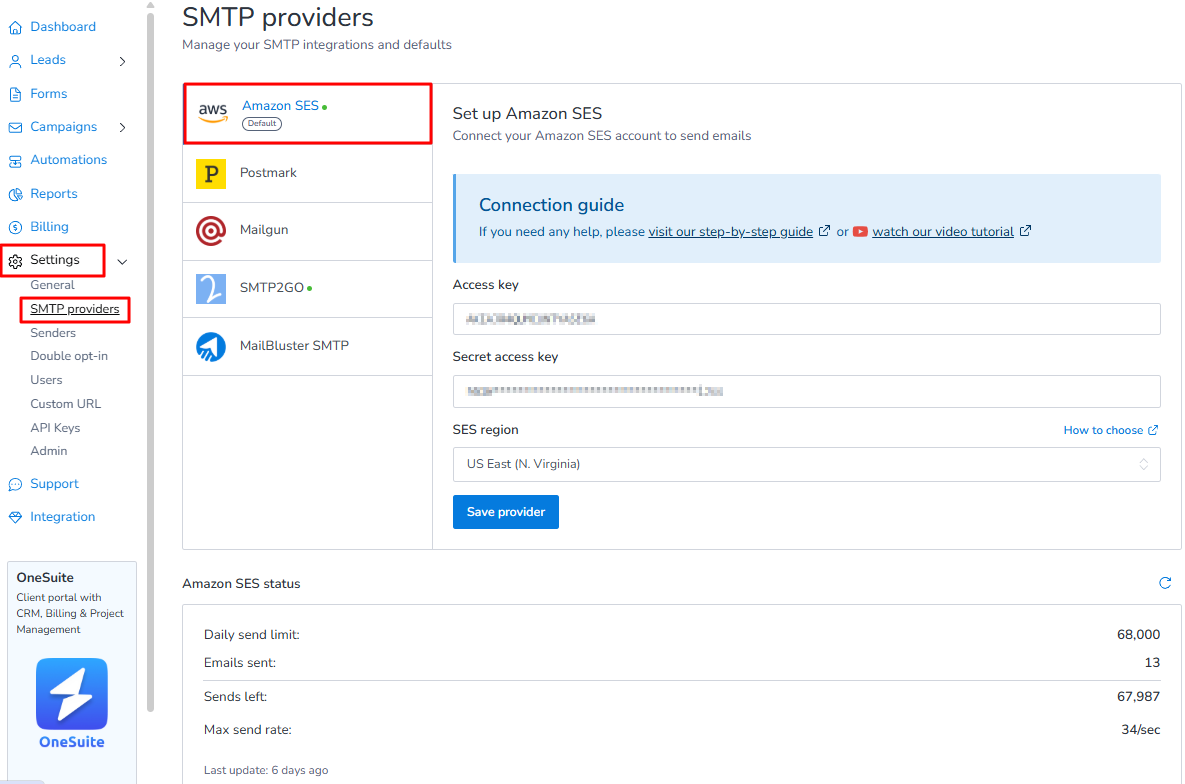1185x784 pixels.
Task: Click the AWS logo icon
Action: point(212,113)
